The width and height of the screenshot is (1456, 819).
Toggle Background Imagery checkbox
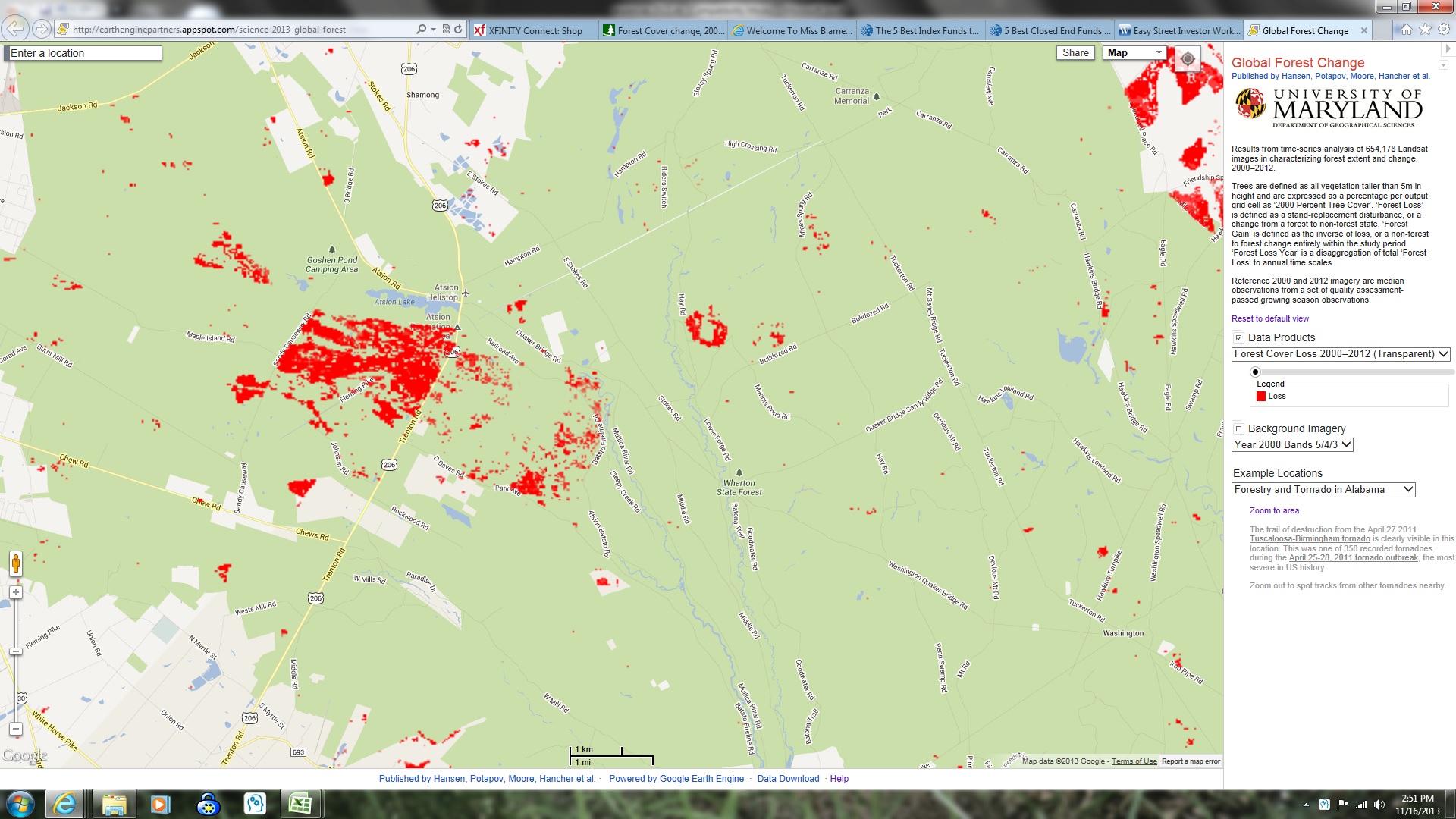click(1238, 429)
